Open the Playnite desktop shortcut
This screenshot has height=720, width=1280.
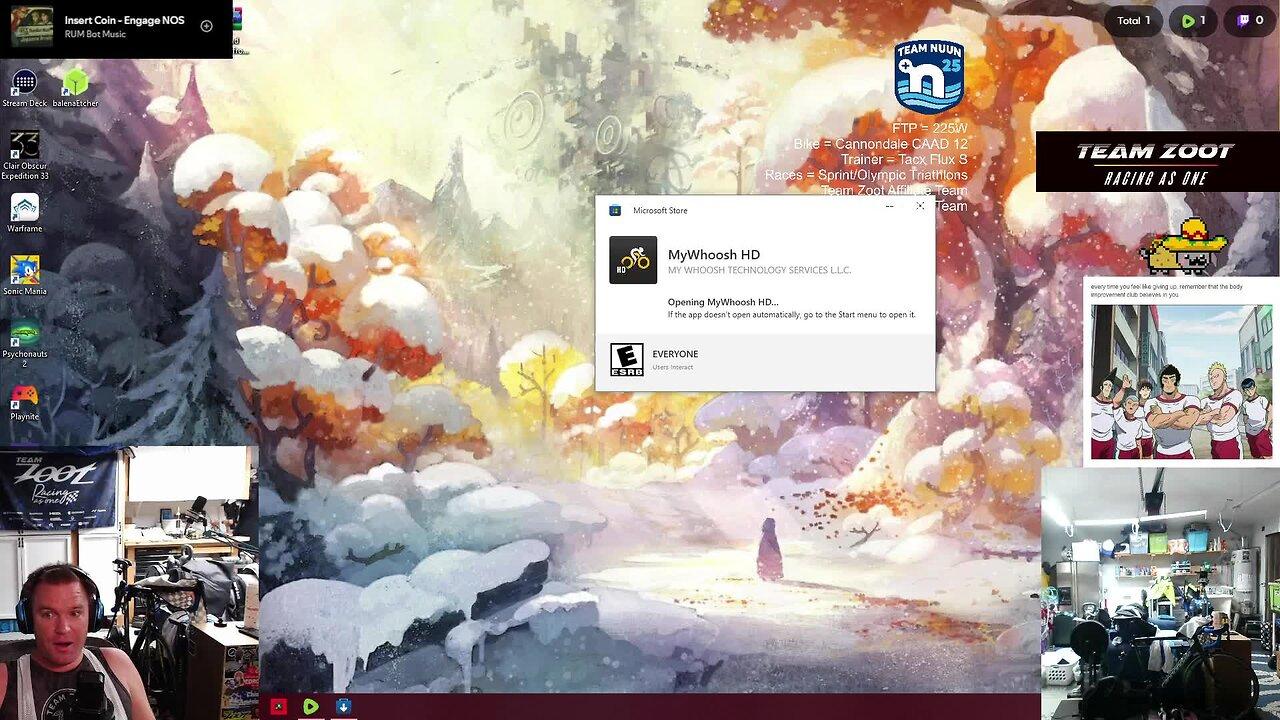(24, 401)
